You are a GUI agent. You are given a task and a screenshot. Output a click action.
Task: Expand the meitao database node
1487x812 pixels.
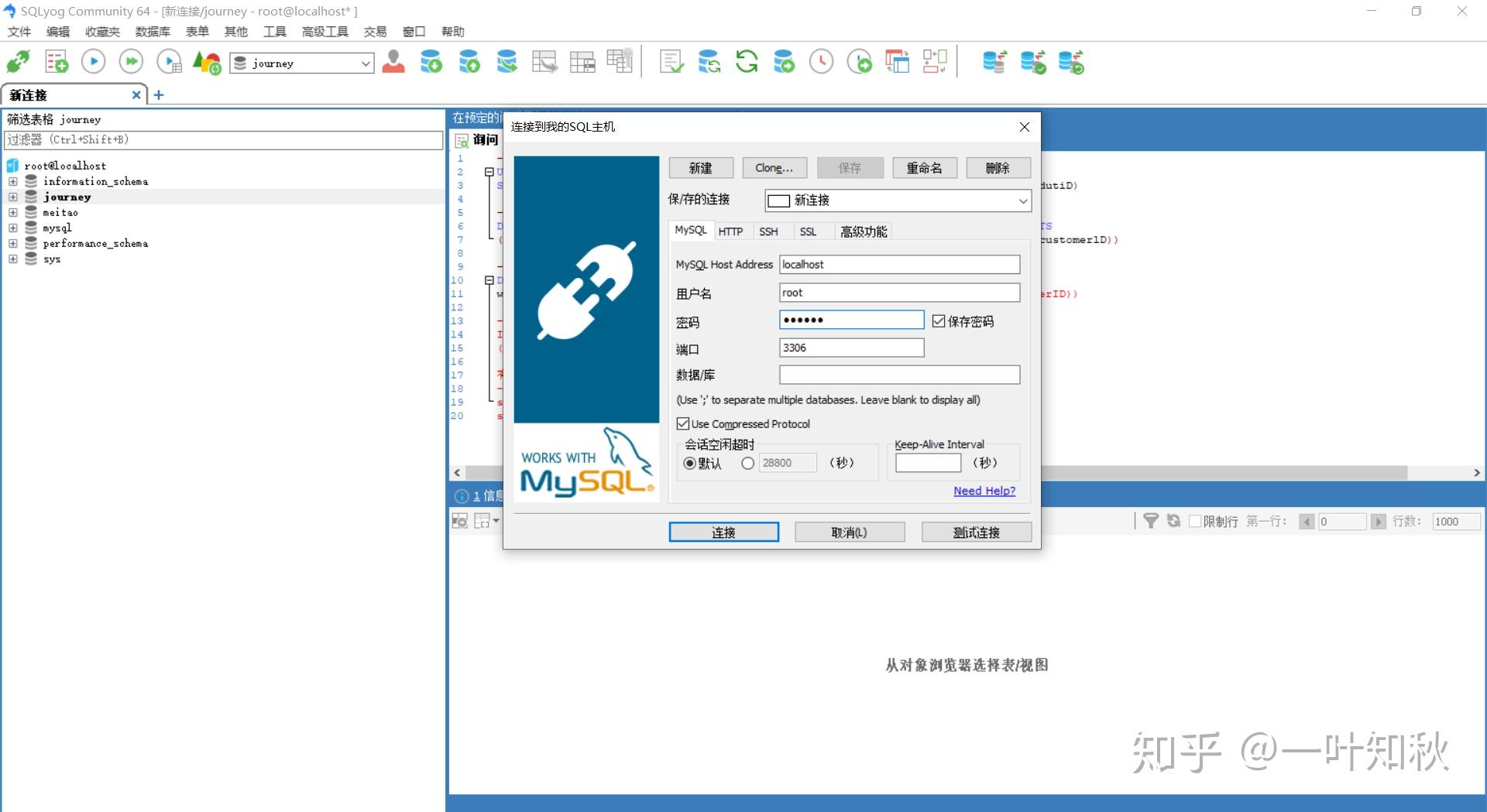13,212
